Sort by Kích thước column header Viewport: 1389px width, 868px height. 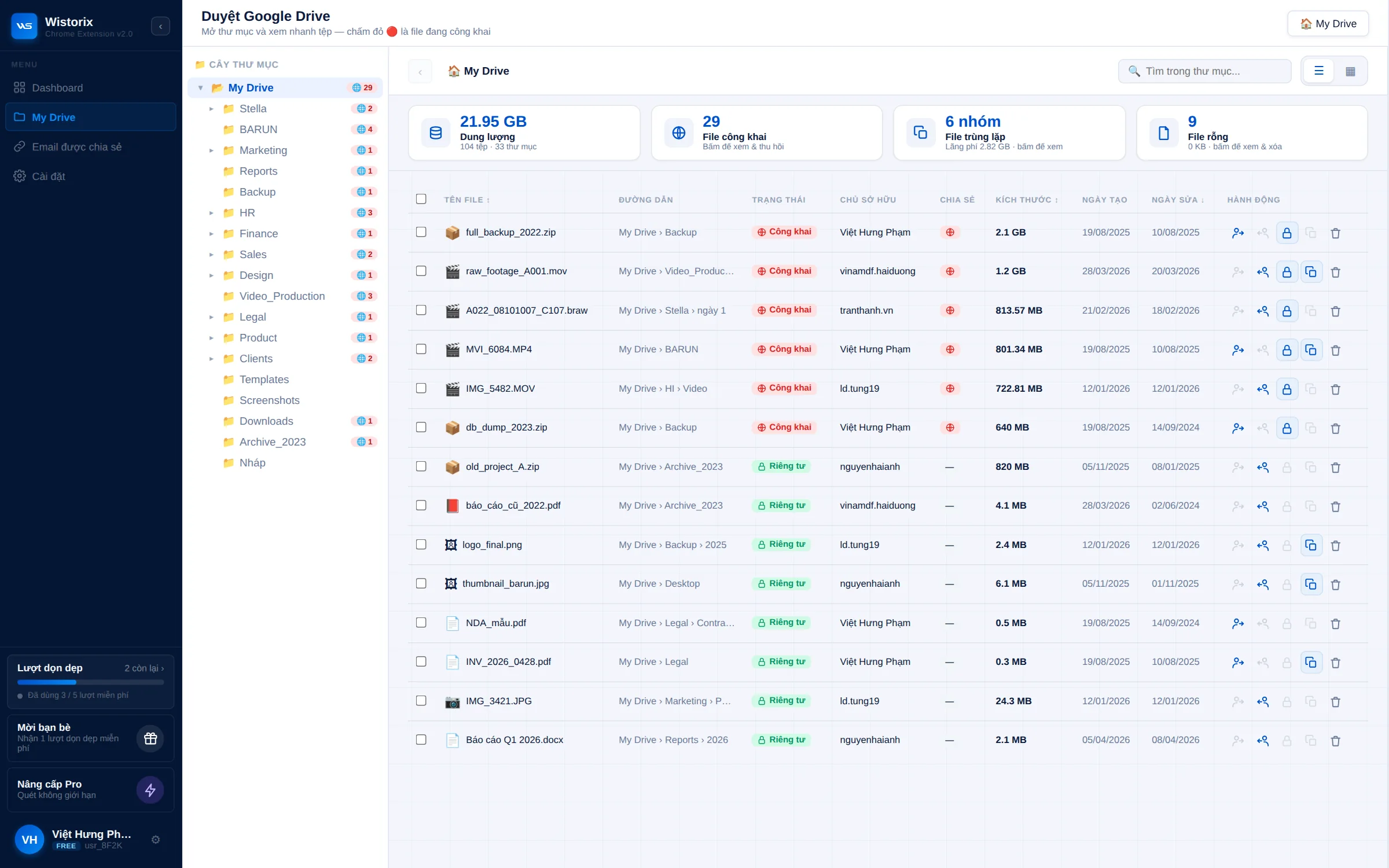tap(1027, 200)
